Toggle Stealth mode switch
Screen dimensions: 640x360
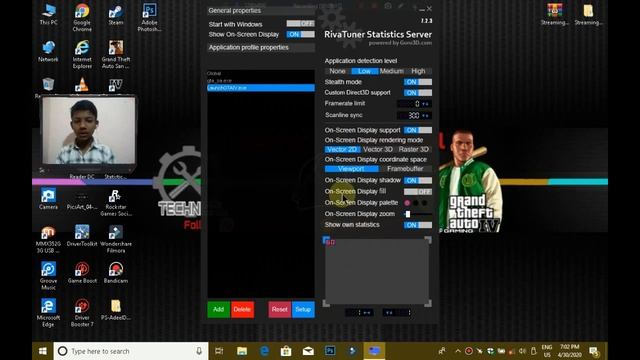coord(418,82)
